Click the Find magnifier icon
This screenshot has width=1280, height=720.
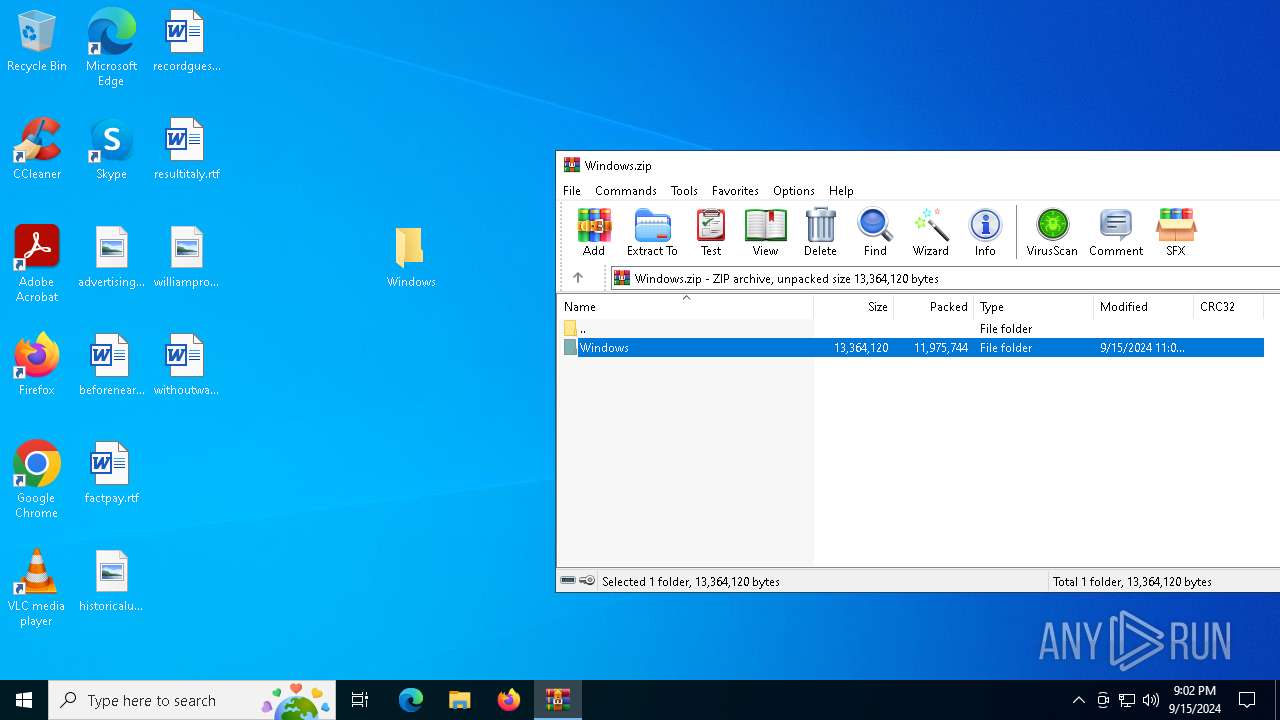875,232
